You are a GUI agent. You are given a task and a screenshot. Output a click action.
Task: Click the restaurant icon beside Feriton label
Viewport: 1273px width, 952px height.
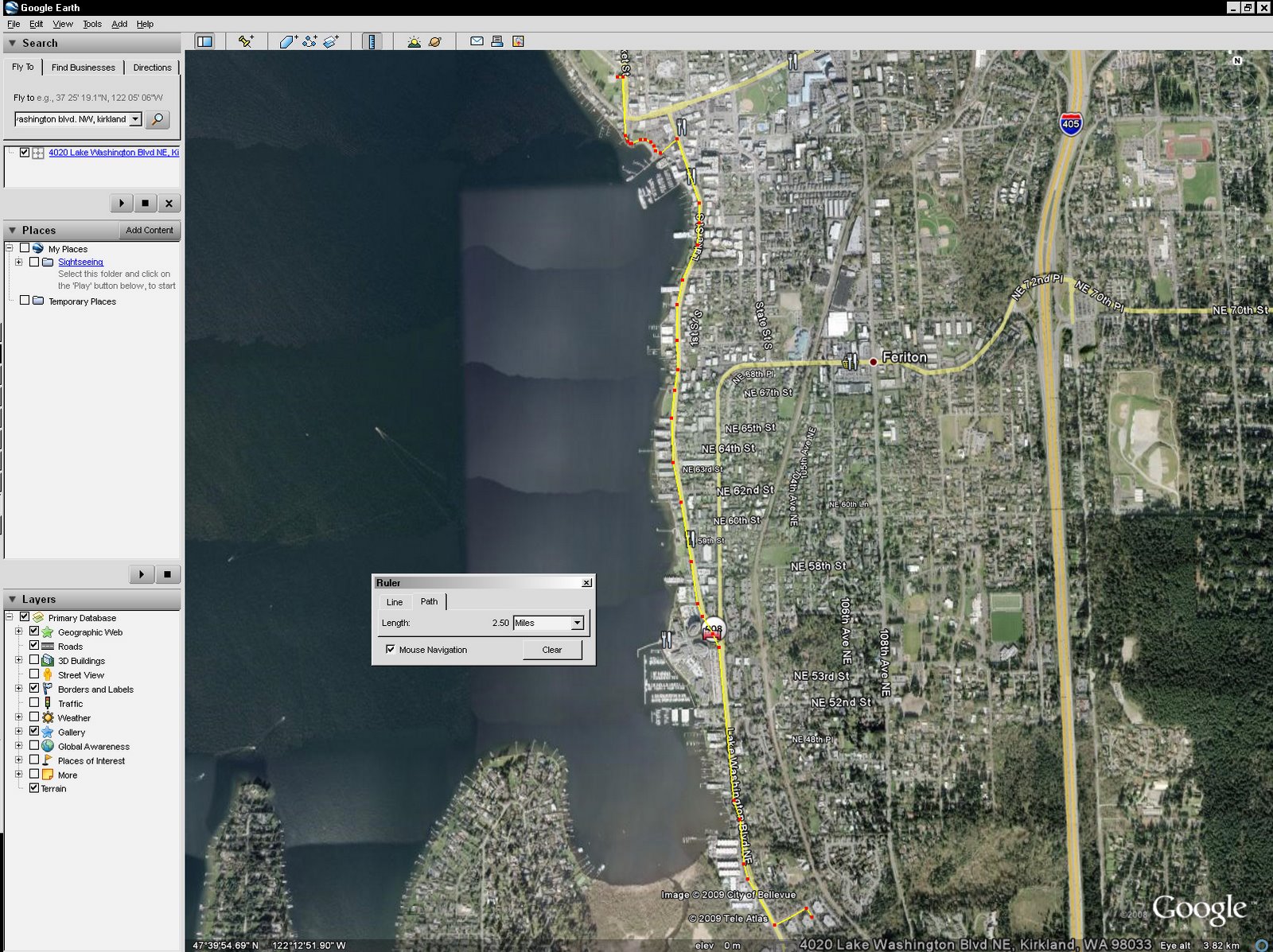tap(851, 360)
